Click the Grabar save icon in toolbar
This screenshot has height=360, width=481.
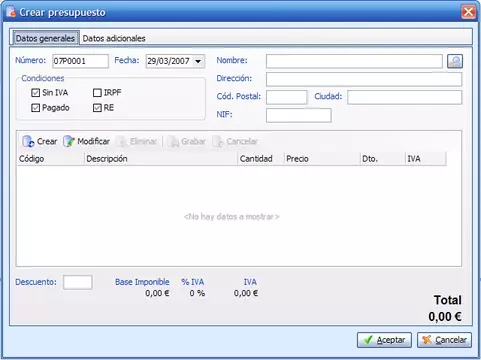[x=173, y=141]
